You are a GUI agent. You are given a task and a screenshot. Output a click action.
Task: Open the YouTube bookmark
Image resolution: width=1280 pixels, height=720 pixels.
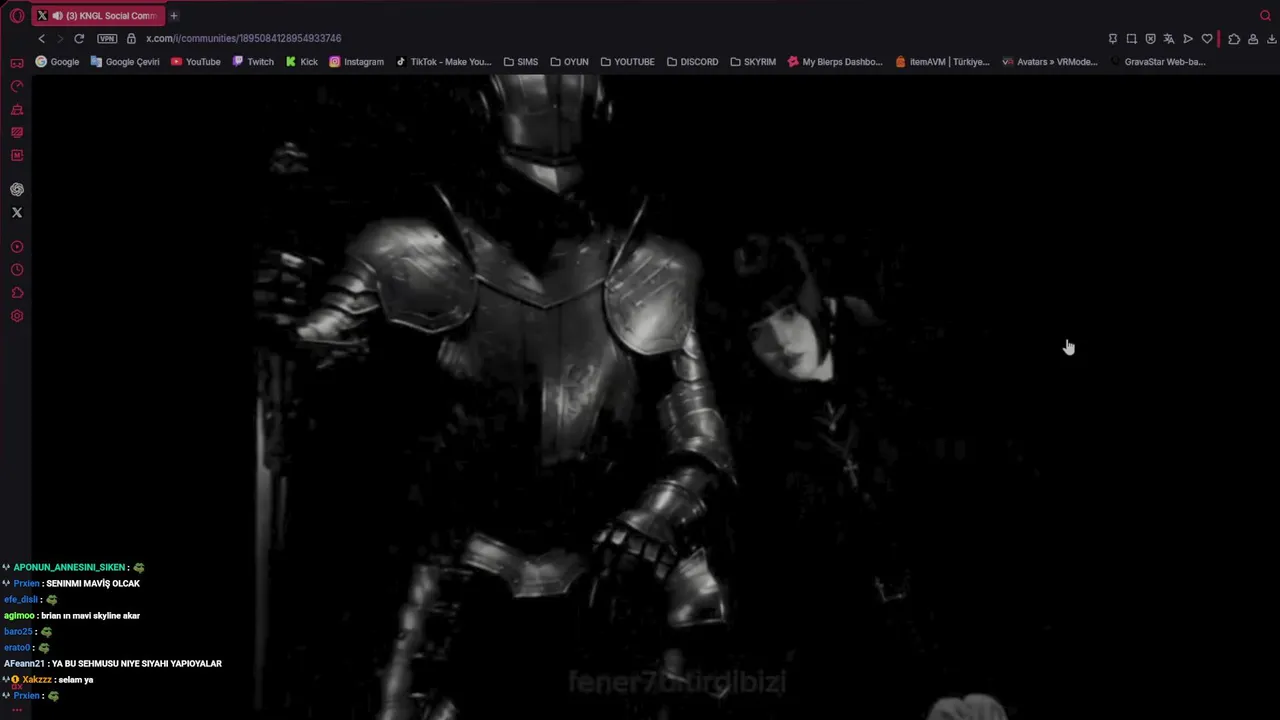pos(196,62)
